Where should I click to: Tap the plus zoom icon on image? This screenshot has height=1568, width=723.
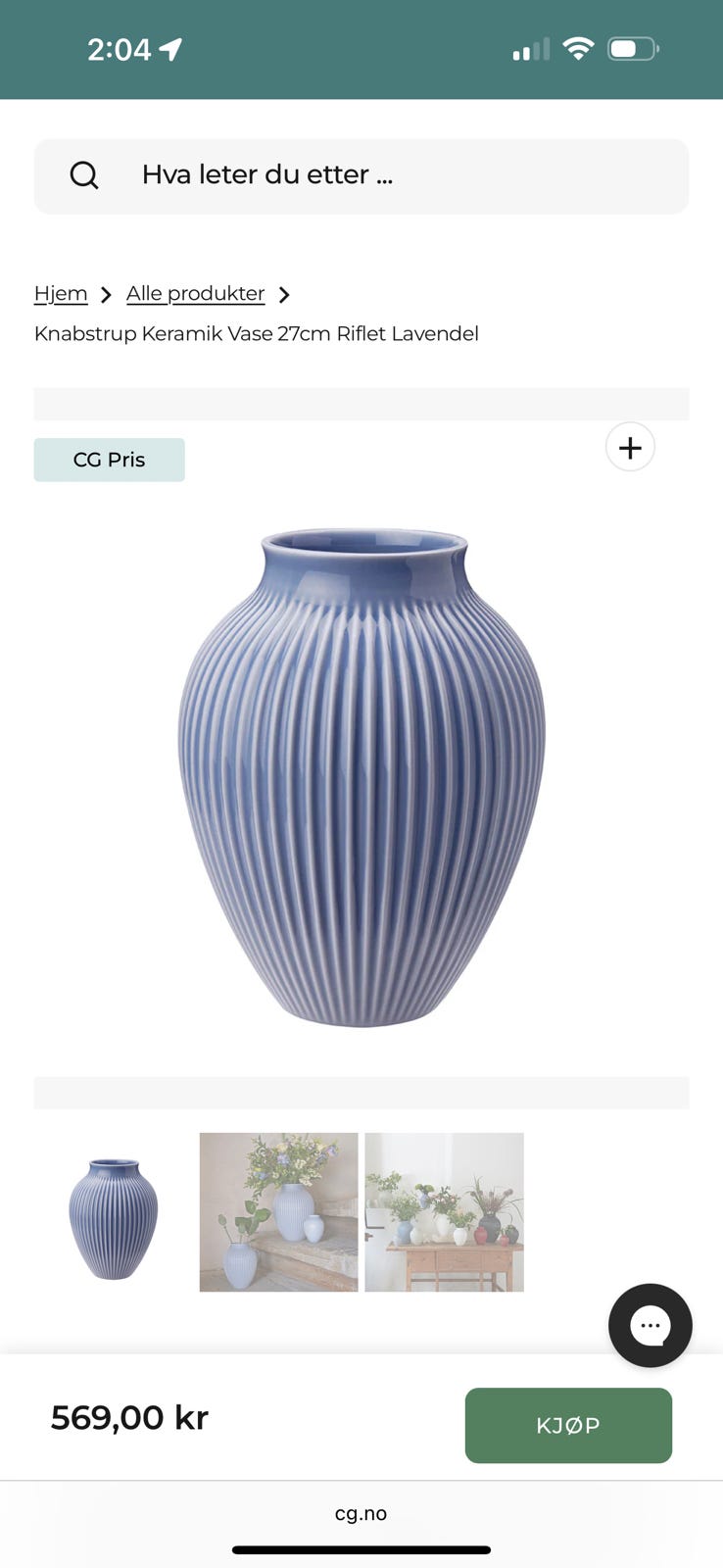[630, 447]
